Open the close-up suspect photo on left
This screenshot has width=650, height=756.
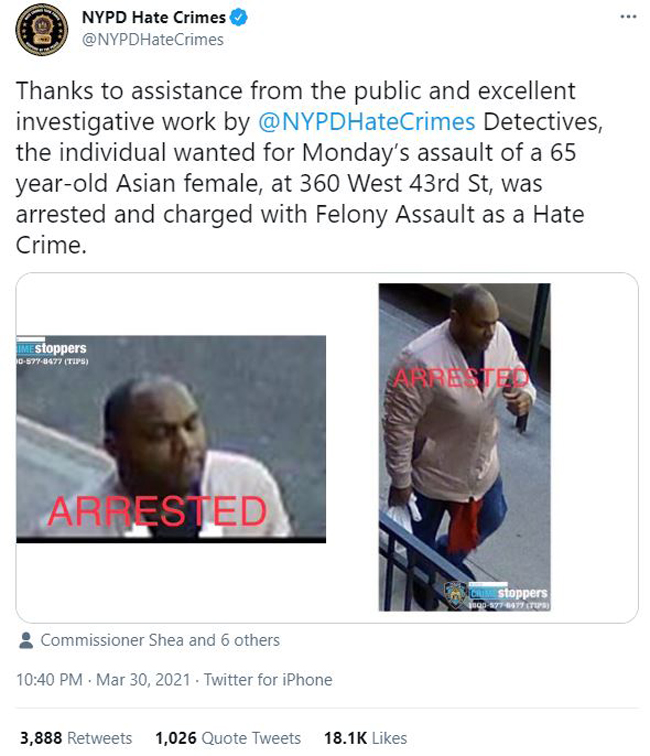171,439
